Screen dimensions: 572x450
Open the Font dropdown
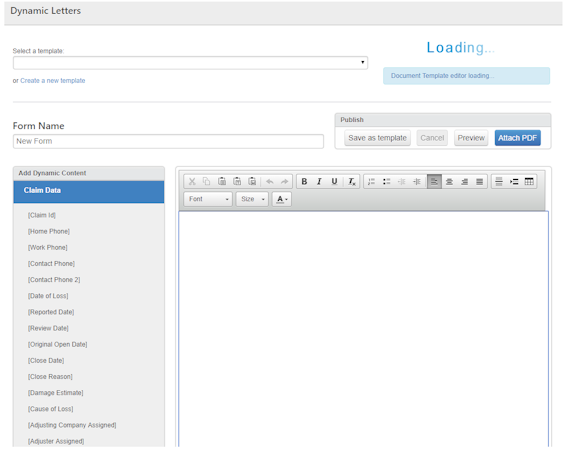coord(208,199)
